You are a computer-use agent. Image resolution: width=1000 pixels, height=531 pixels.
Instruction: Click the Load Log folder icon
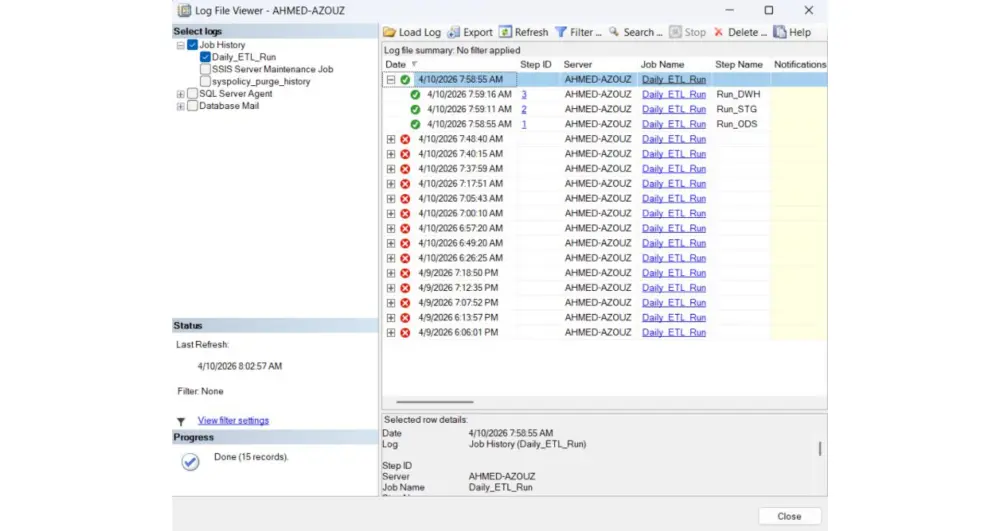[389, 32]
